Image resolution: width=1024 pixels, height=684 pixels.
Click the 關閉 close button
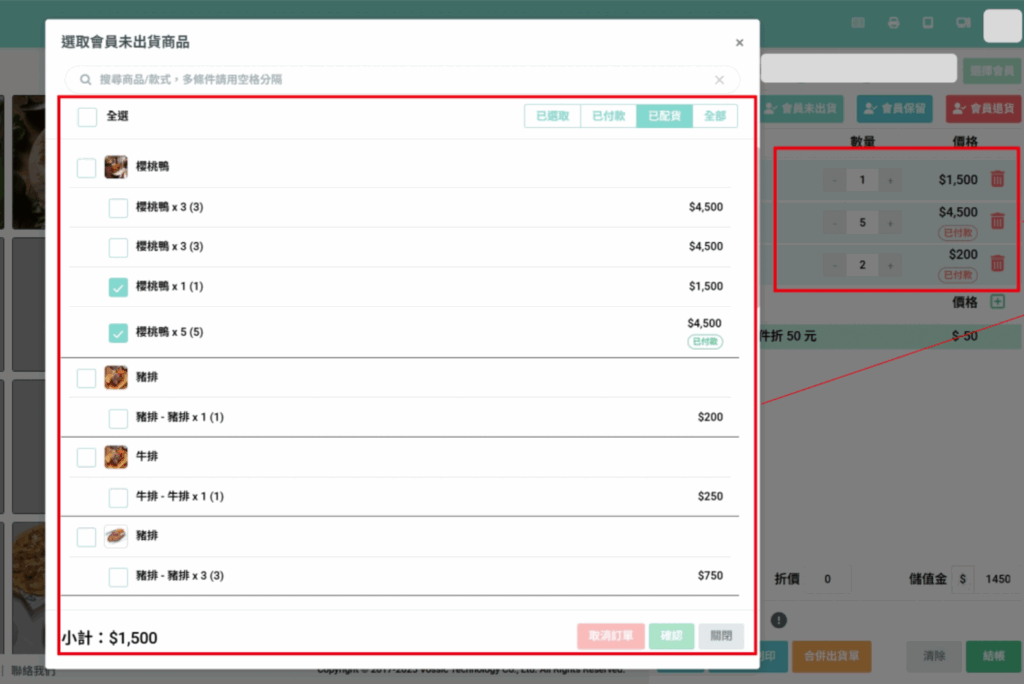pyautogui.click(x=721, y=636)
